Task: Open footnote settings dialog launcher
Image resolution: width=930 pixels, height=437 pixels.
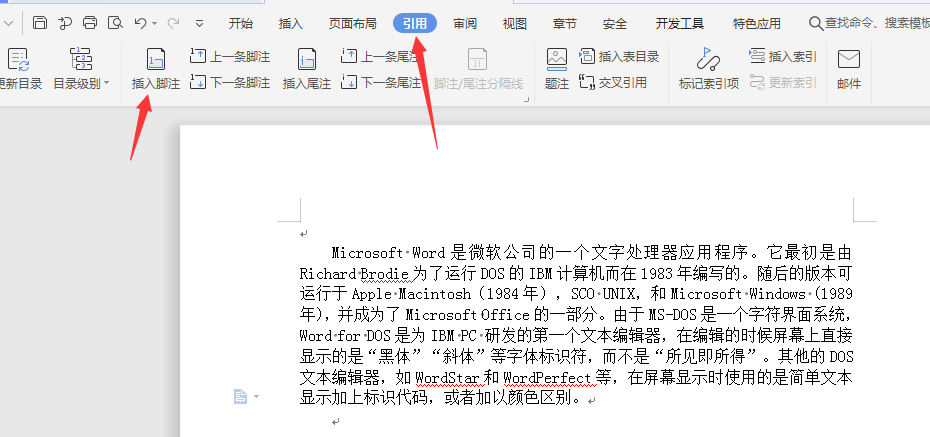Action: pyautogui.click(x=526, y=100)
